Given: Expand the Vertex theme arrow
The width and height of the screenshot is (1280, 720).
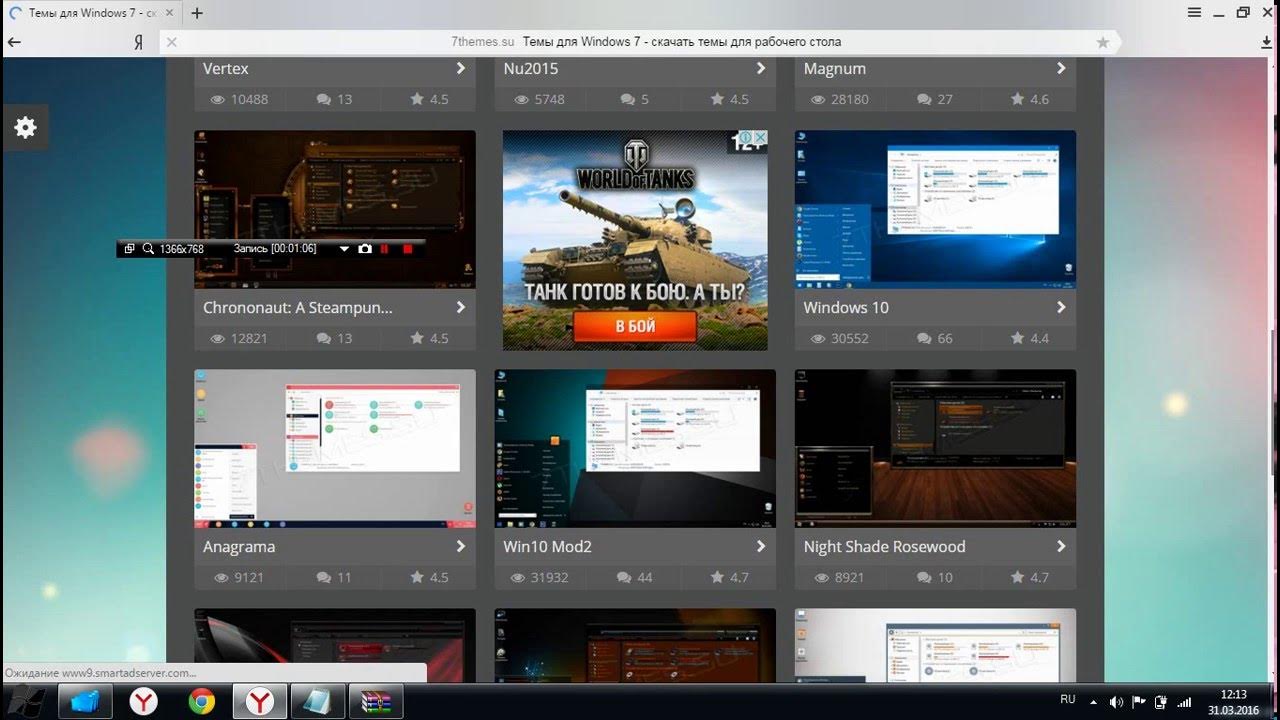Looking at the screenshot, I should pyautogui.click(x=461, y=68).
